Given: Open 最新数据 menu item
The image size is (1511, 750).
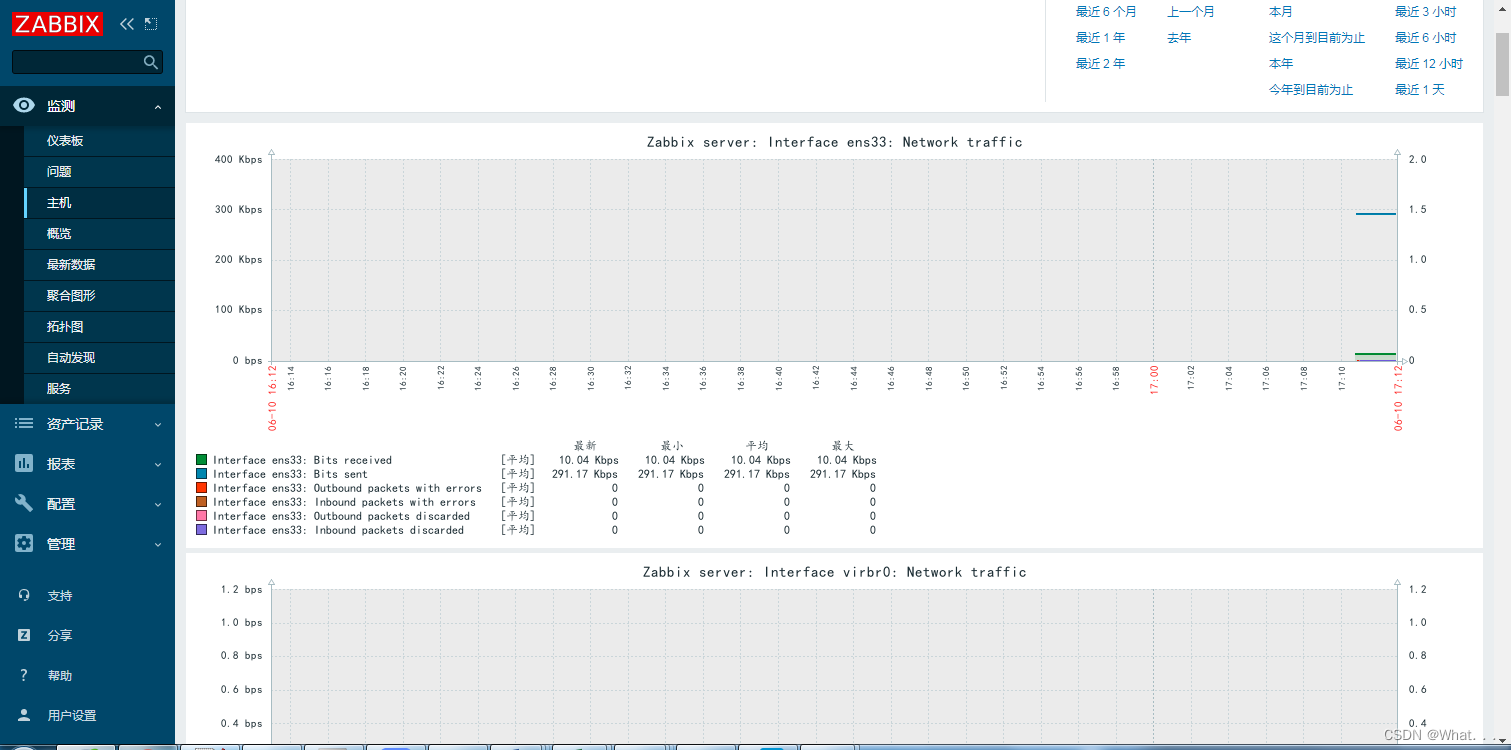Looking at the screenshot, I should tap(99, 265).
